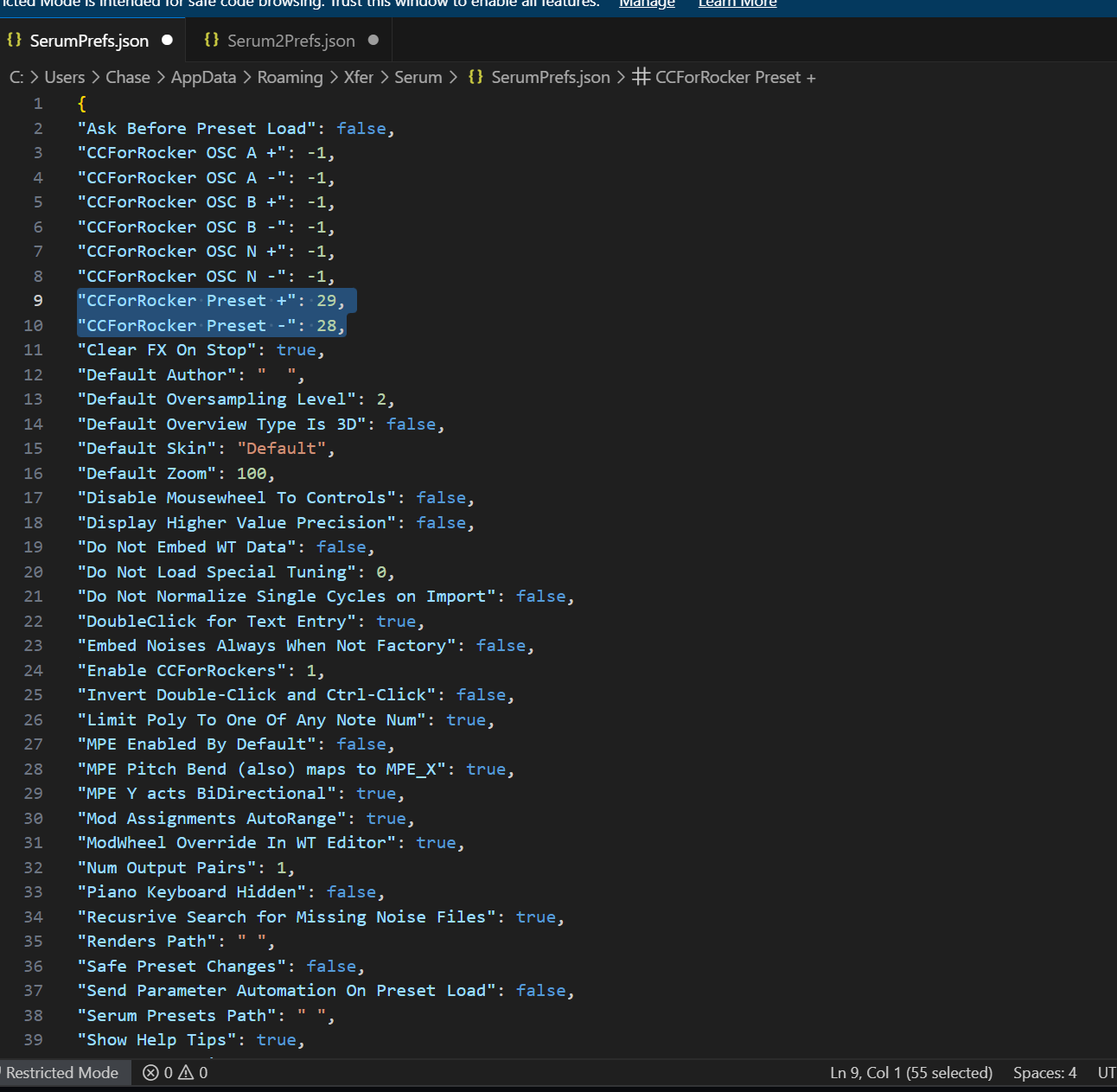Click the "Ask Before Preset Load" key
Screen dimensions: 1117x1092
[x=196, y=129]
